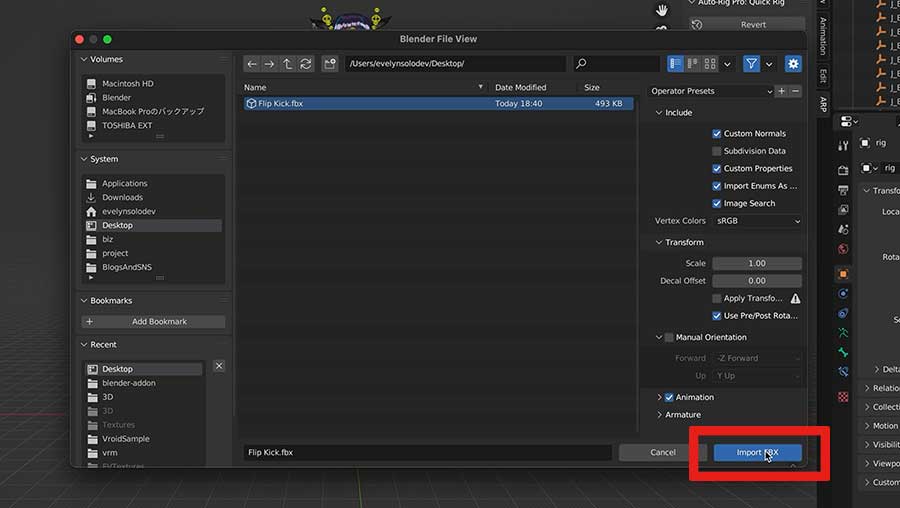
Task: Open the checkered Texture properties tab
Action: (x=843, y=397)
